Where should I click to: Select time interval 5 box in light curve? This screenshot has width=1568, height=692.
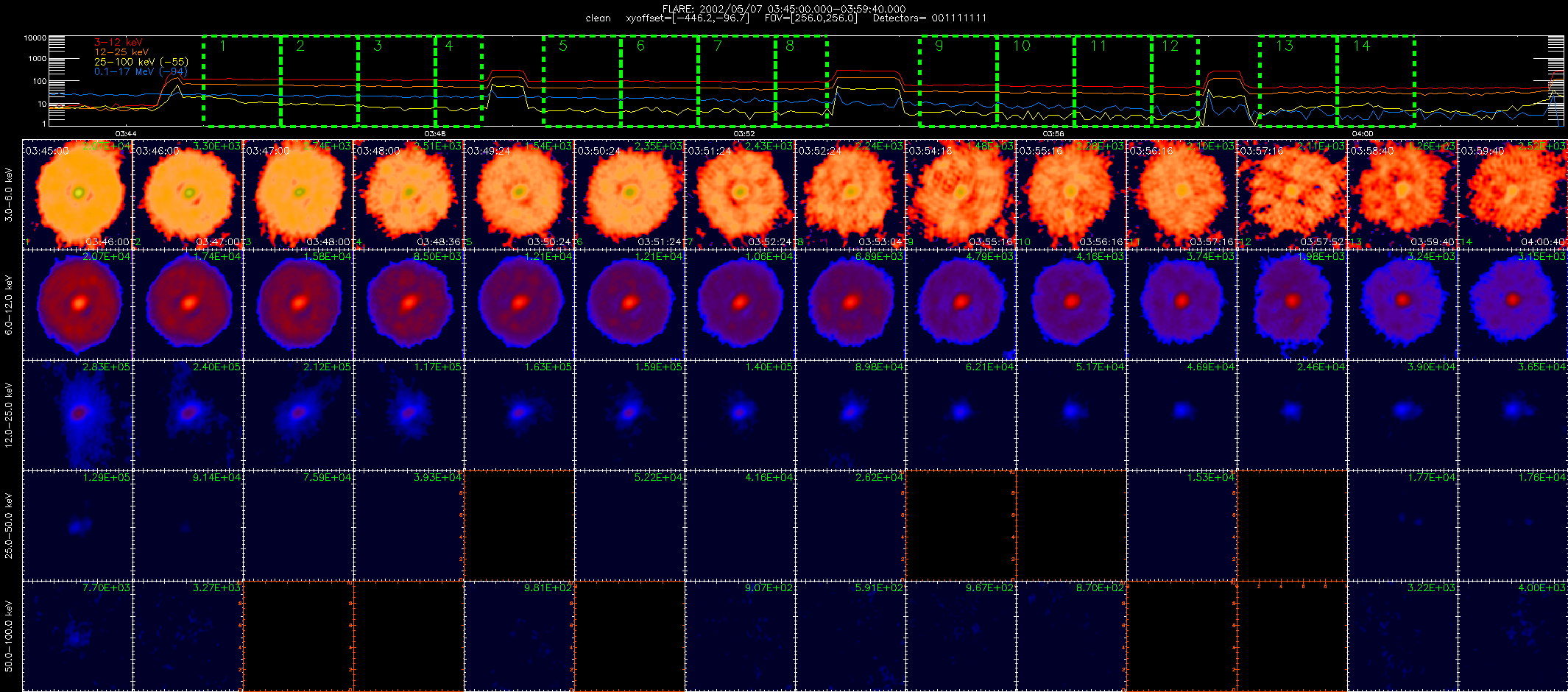coord(582,81)
